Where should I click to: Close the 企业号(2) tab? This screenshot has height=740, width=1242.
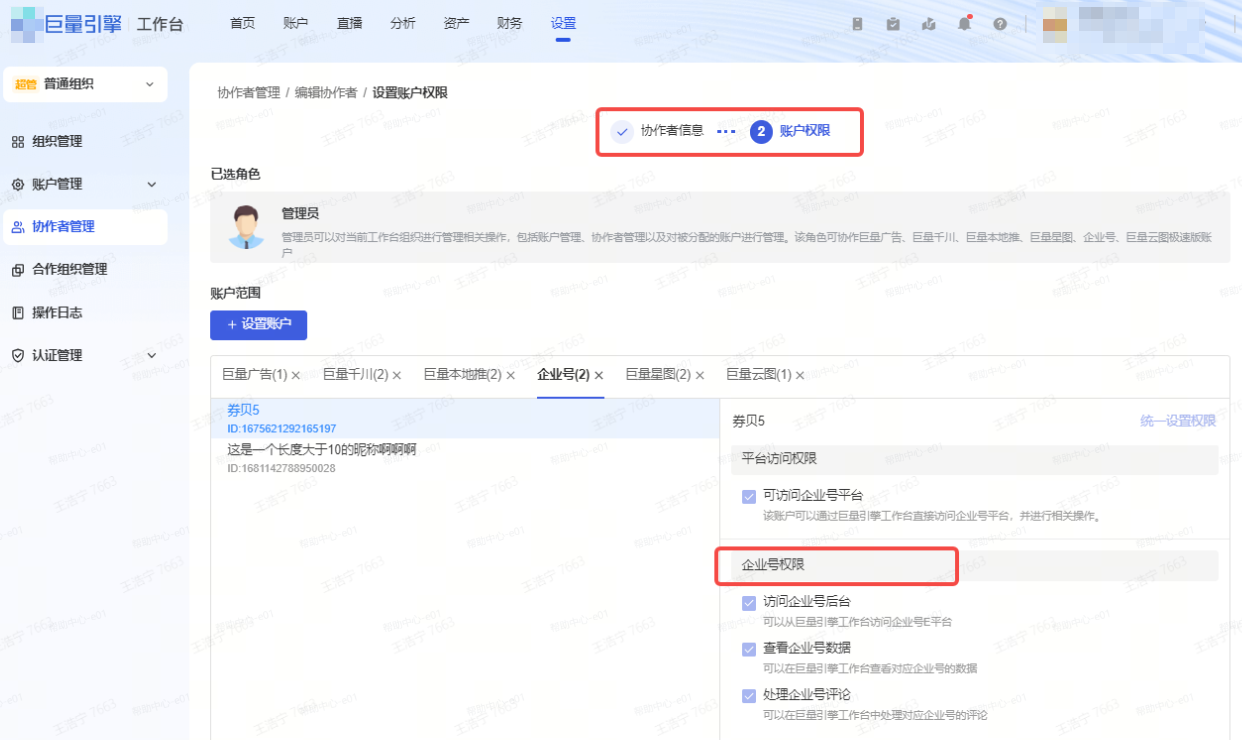[599, 376]
